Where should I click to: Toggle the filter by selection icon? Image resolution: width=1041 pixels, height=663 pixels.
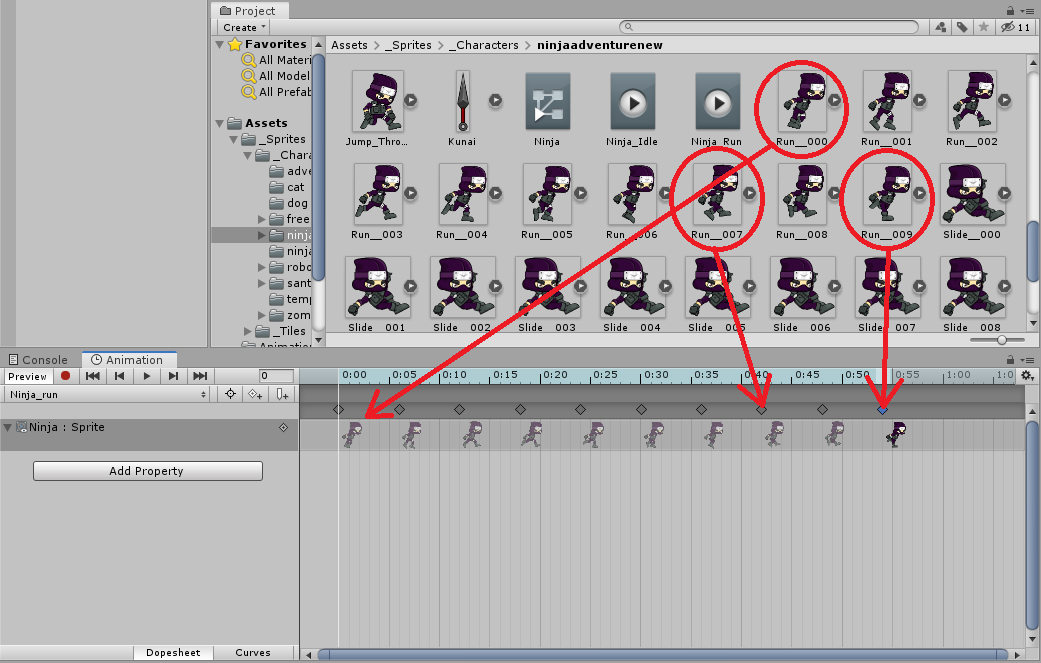pyautogui.click(x=230, y=394)
